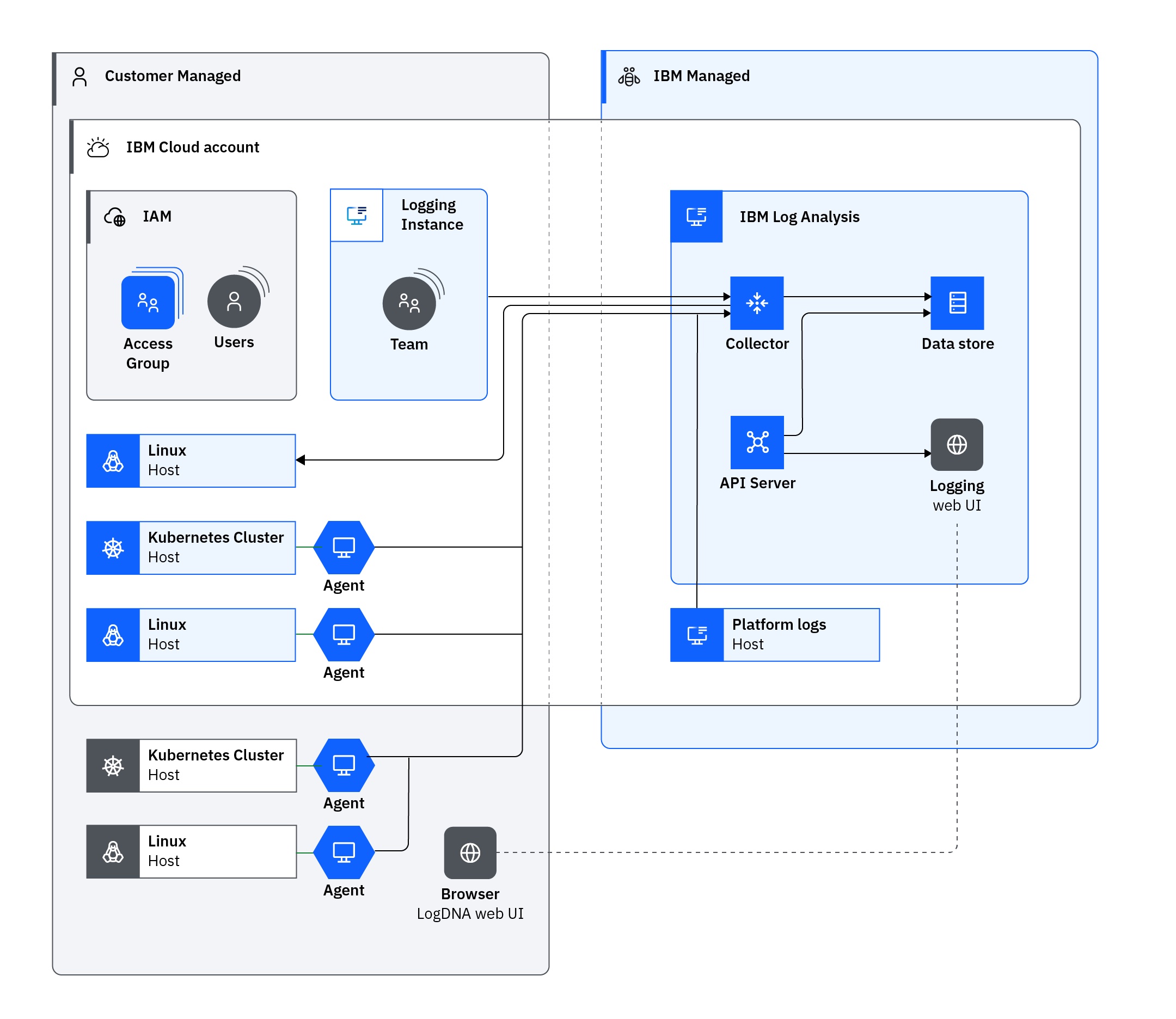This screenshot has width=1176, height=1019.
Task: Click the IAM cloud-globe icon
Action: pos(115,217)
